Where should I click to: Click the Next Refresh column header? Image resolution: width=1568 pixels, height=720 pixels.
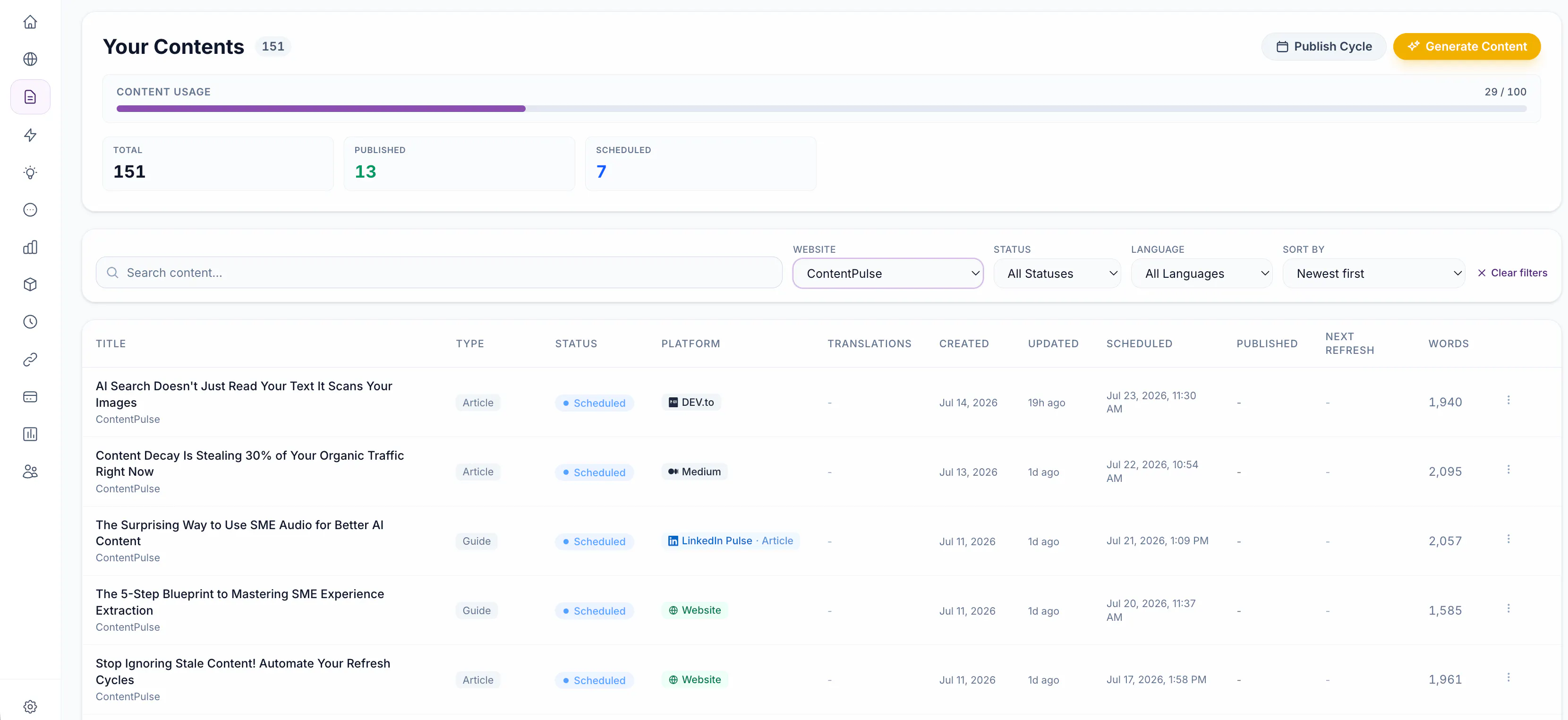[1349, 343]
